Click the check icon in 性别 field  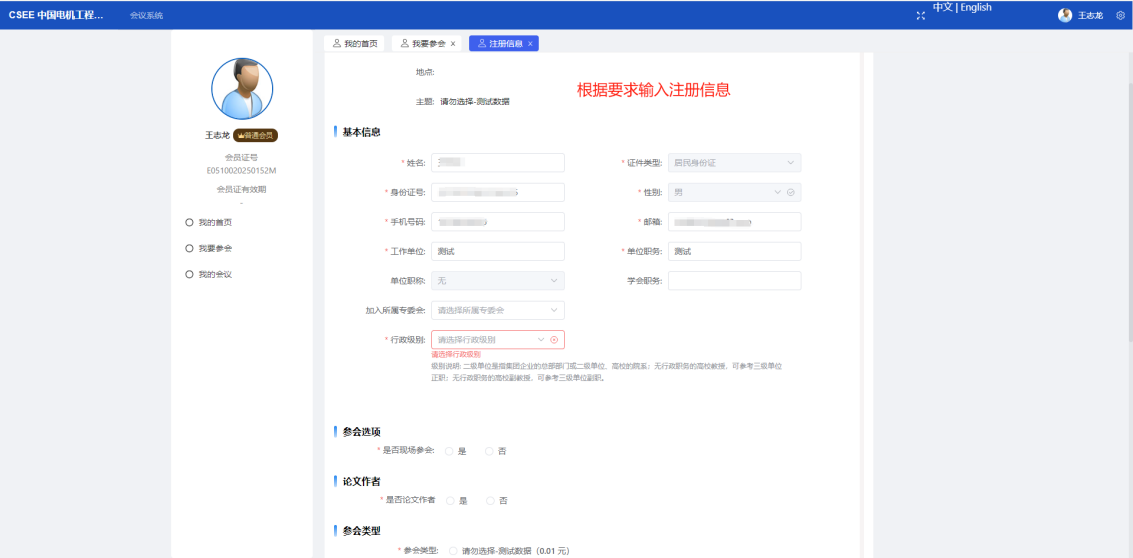point(790,192)
